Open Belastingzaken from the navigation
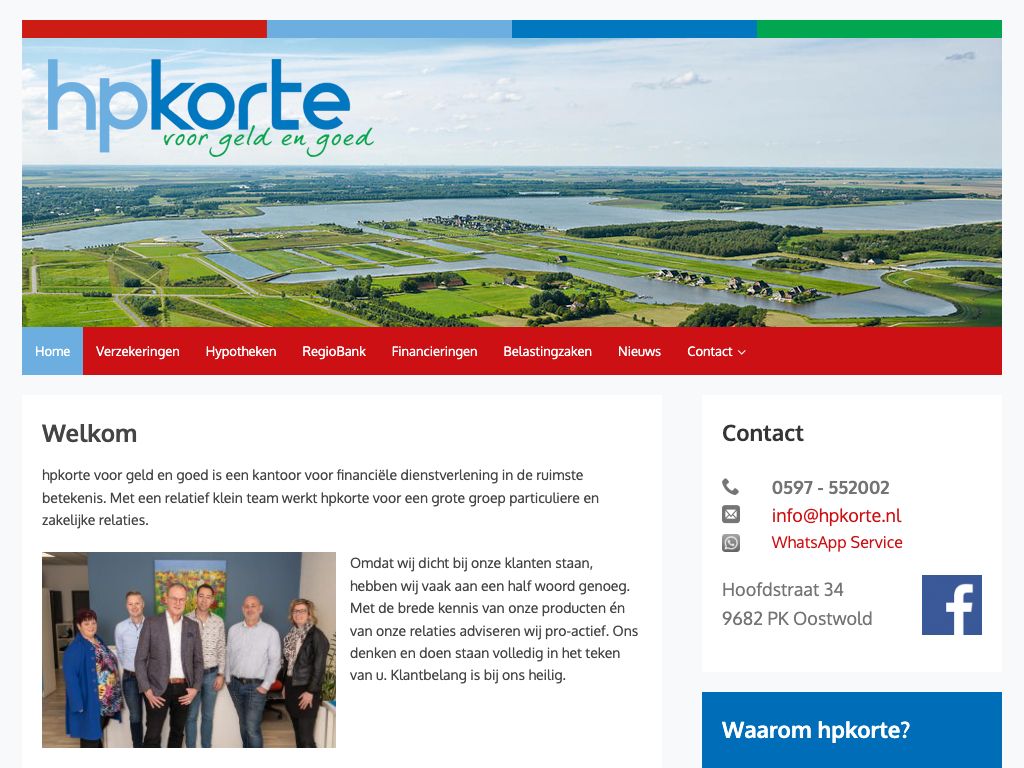The width and height of the screenshot is (1024, 768). (x=547, y=351)
